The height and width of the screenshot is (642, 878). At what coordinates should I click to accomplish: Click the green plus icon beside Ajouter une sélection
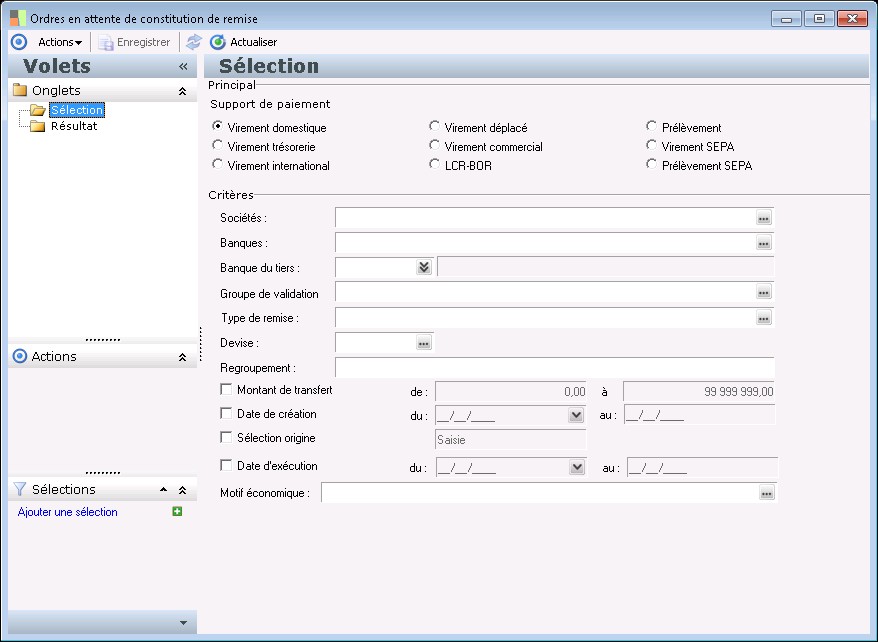point(177,512)
